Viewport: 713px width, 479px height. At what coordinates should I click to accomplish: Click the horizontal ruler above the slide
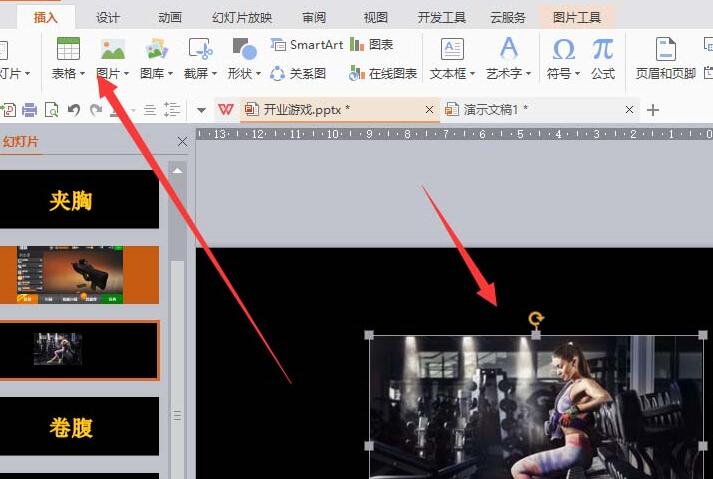click(454, 134)
